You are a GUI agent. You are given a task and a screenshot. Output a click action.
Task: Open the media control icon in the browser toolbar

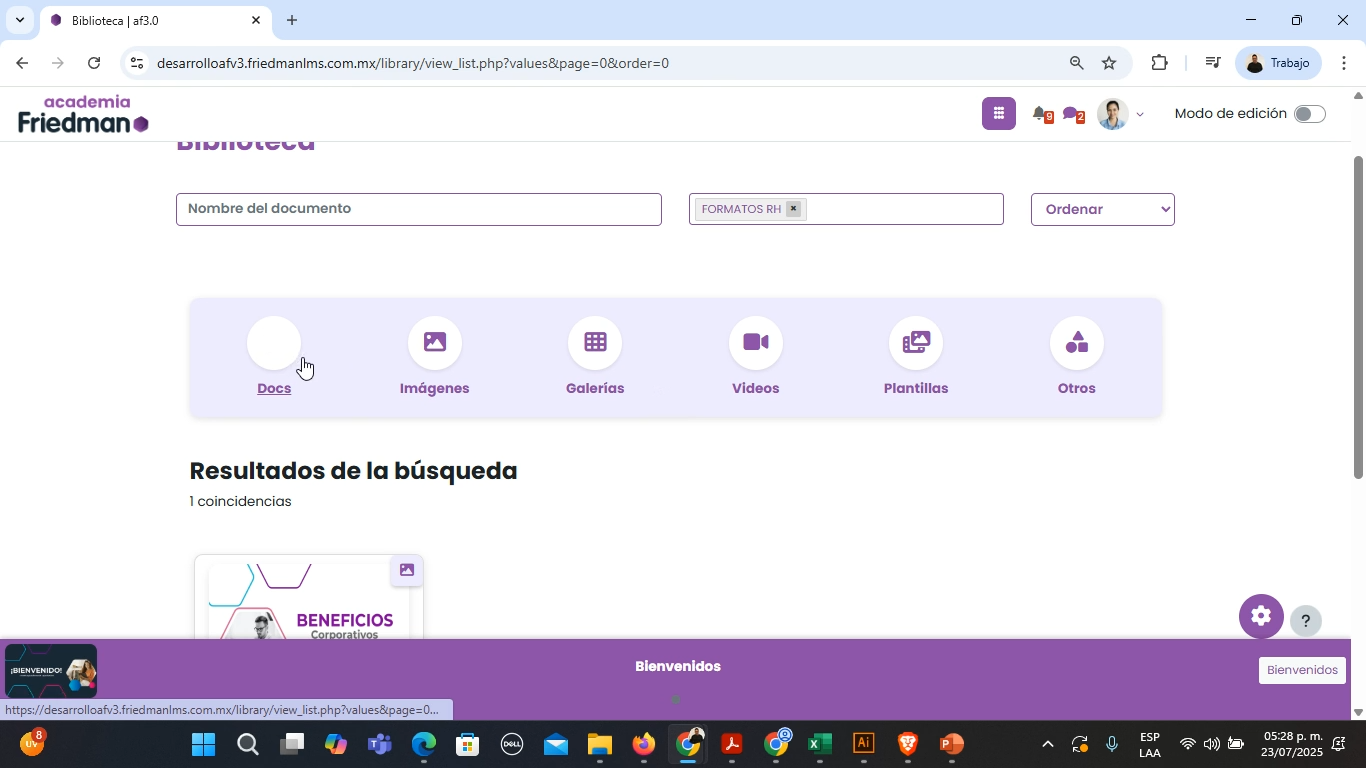1212,63
